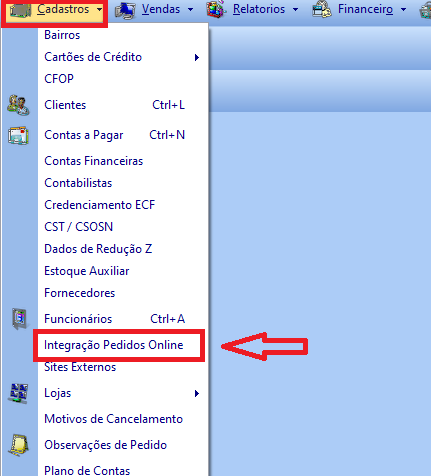Click the Lojas menu label
The image size is (431, 476).
tap(58, 393)
